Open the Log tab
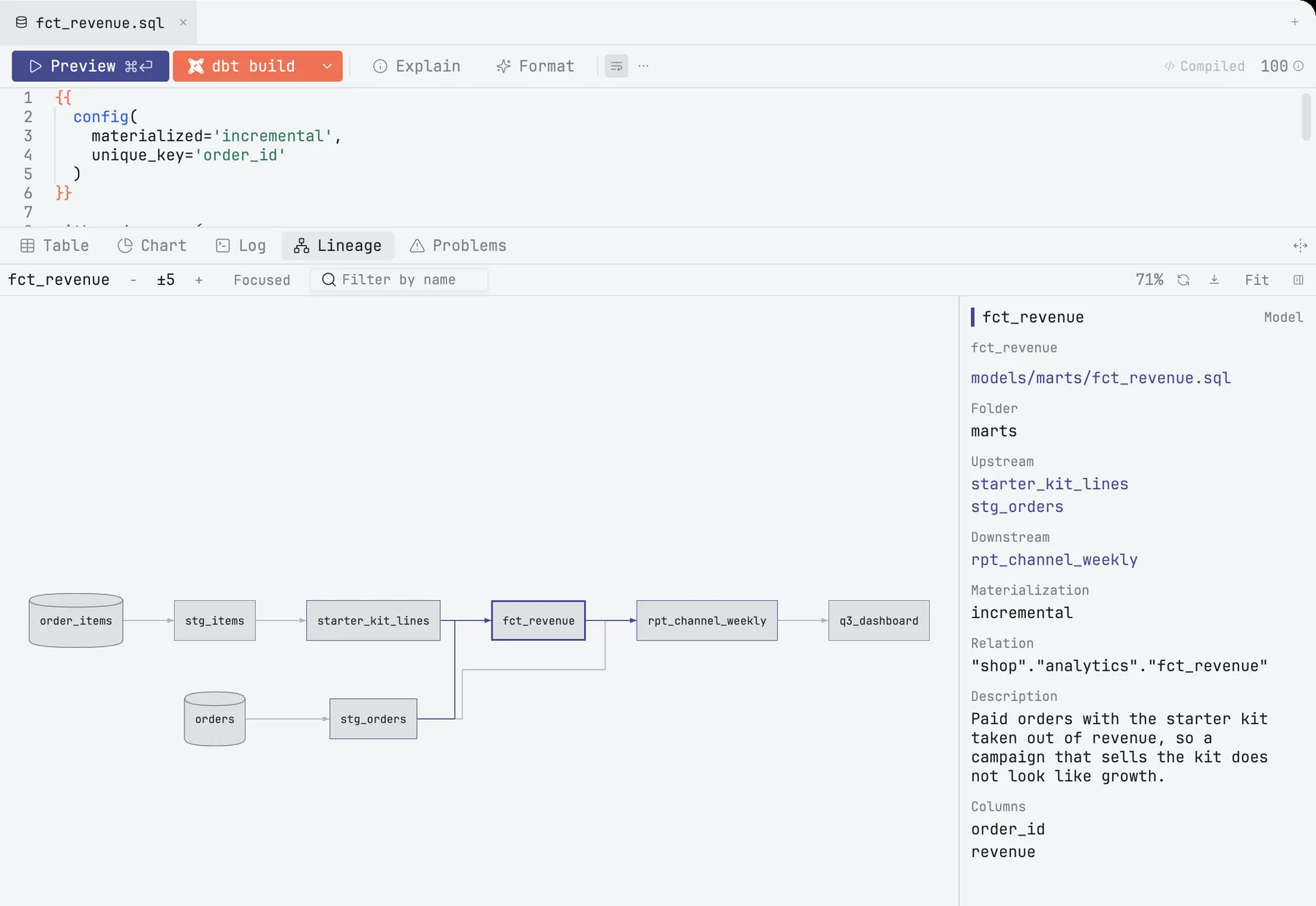 (241, 246)
